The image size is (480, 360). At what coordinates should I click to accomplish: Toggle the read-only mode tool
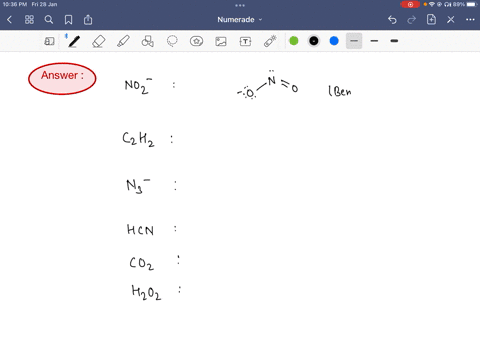point(49,41)
